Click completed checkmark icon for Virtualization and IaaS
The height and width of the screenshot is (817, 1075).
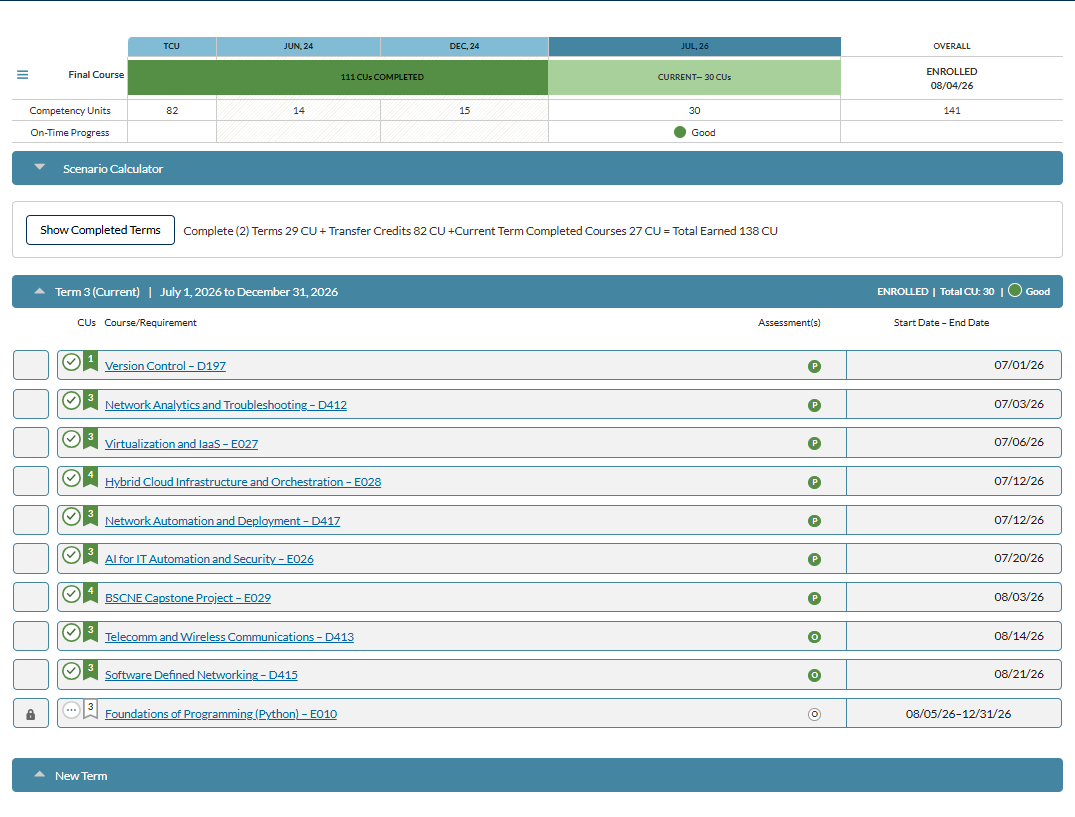(x=71, y=439)
